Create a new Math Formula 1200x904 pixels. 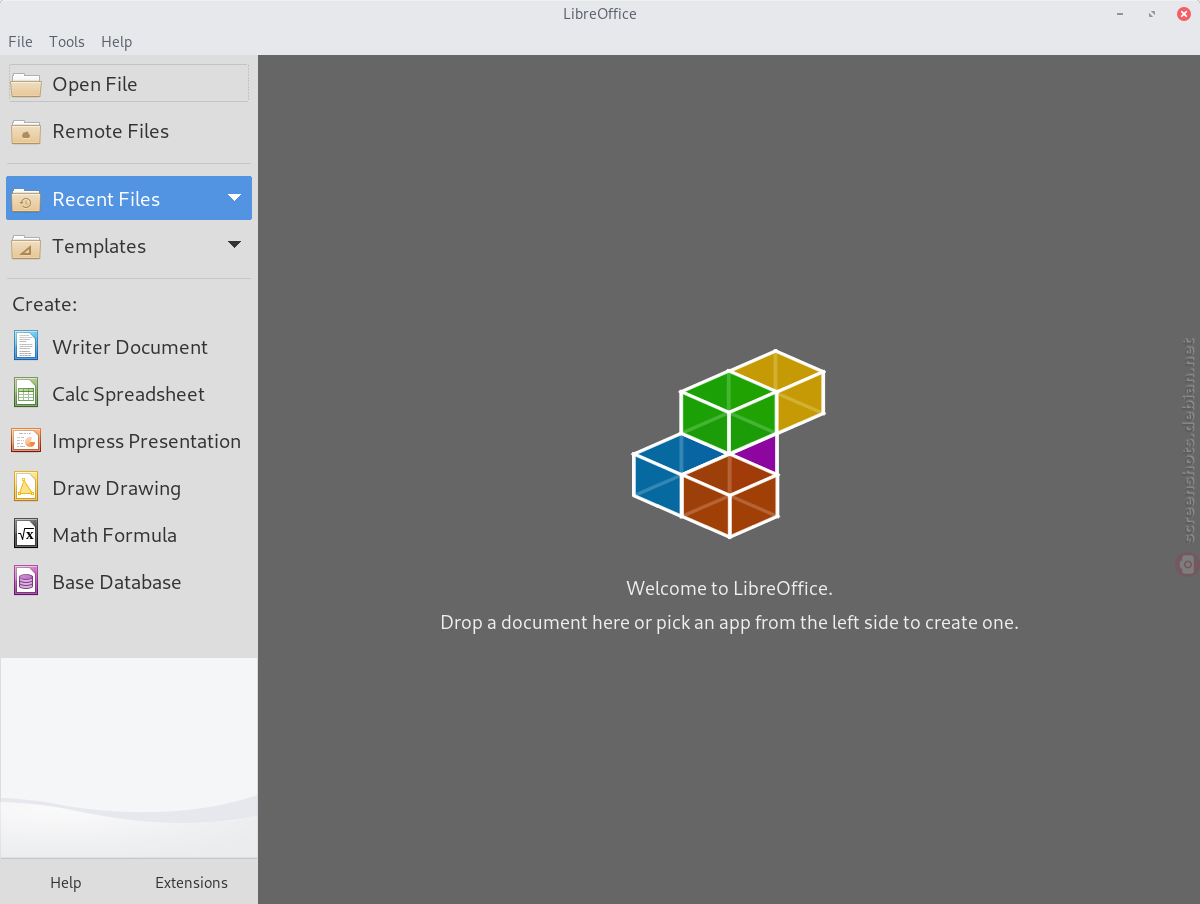coord(129,534)
